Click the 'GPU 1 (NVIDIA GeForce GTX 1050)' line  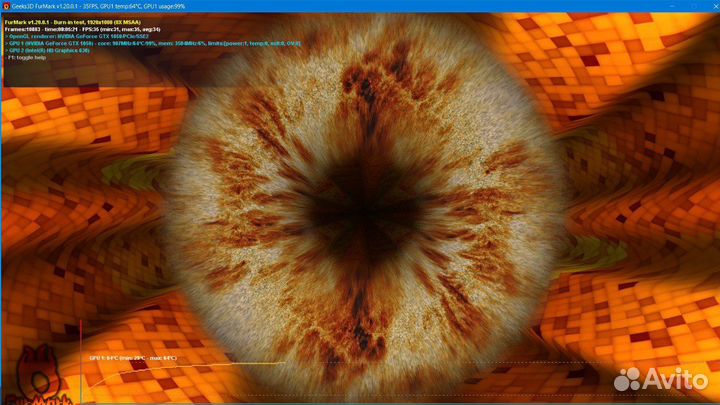(x=152, y=43)
